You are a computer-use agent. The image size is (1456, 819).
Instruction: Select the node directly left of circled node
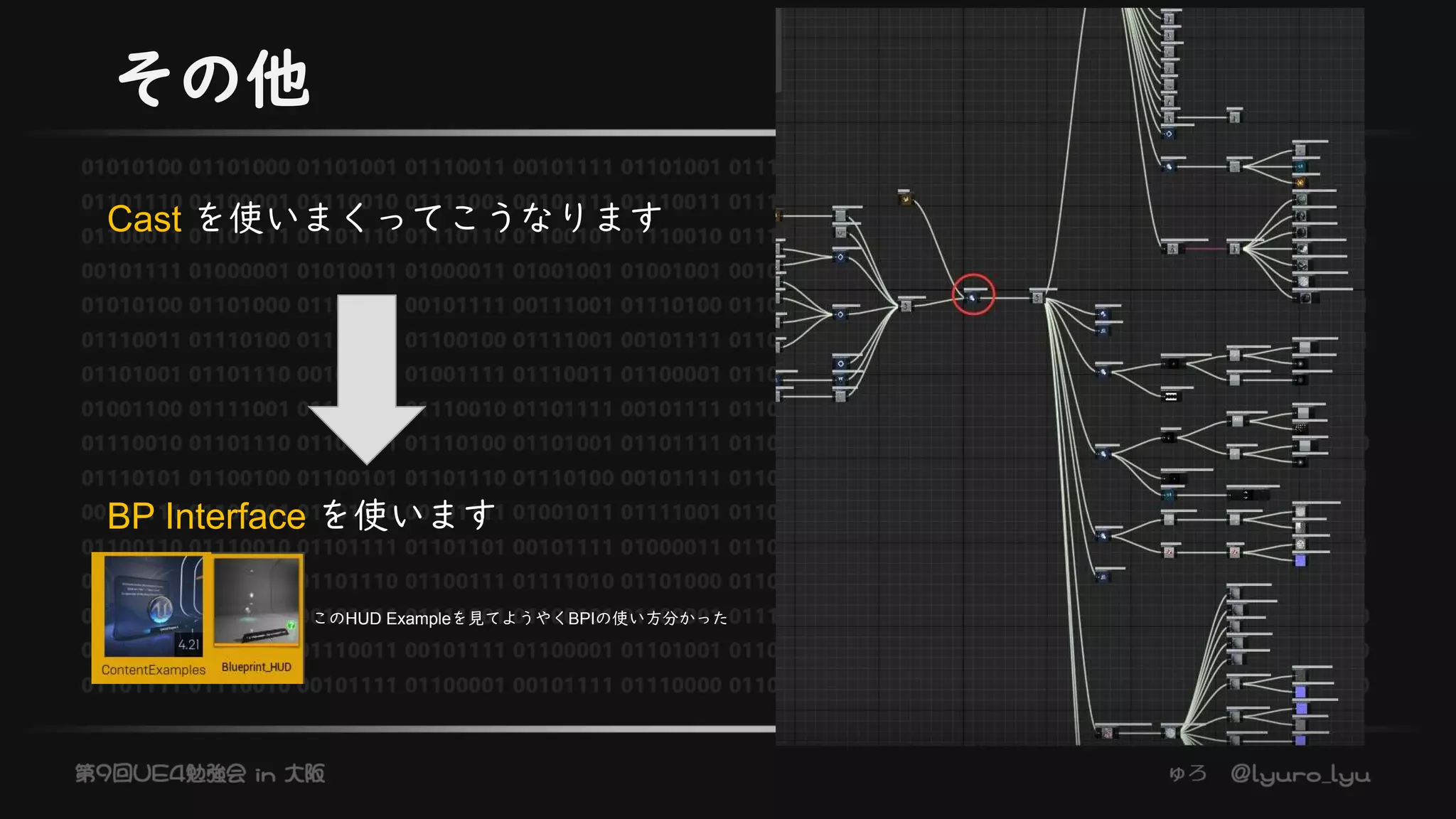(x=906, y=304)
